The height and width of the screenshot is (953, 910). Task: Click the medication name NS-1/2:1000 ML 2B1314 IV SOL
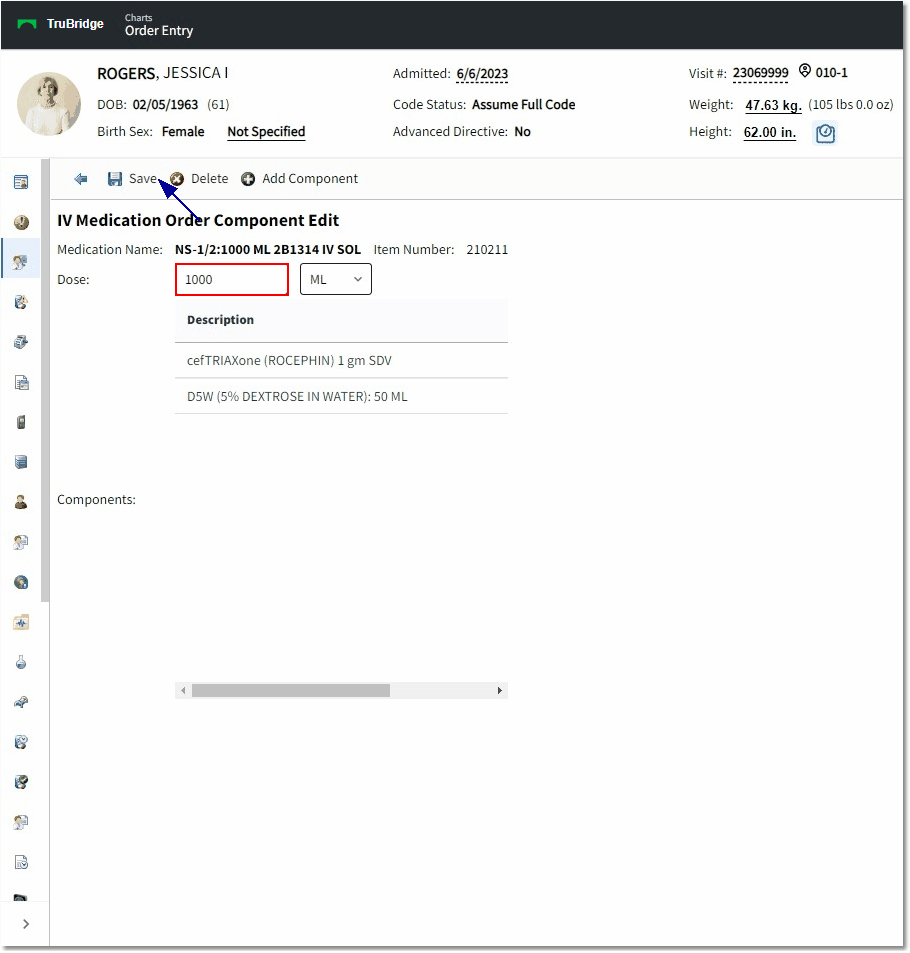267,249
